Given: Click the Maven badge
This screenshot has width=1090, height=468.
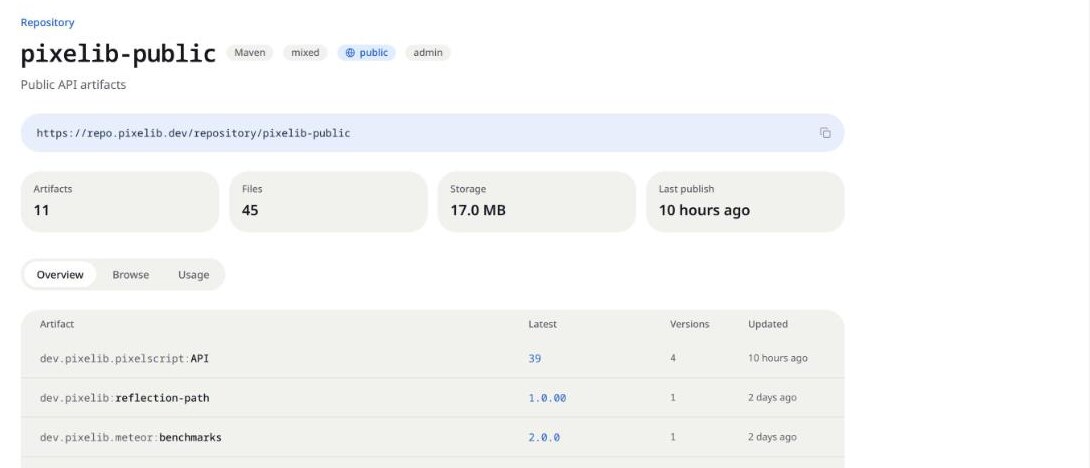Looking at the screenshot, I should point(250,53).
